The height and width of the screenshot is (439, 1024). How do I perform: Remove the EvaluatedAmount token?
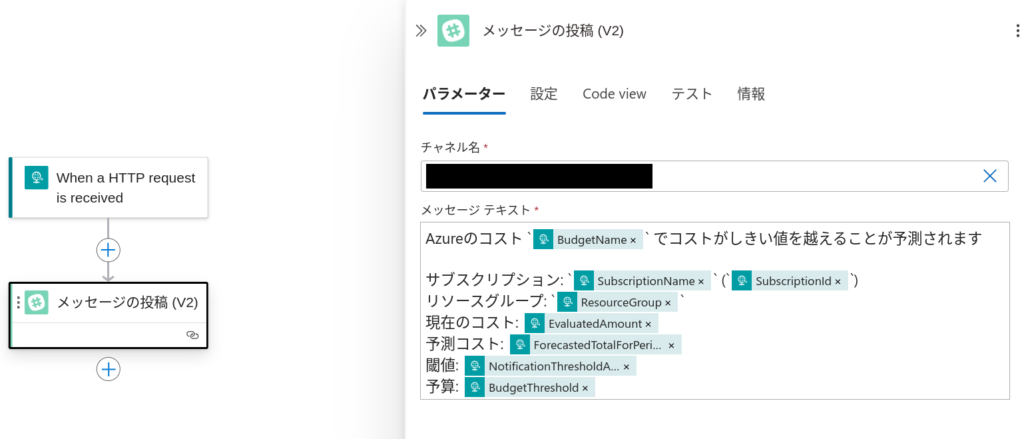(x=648, y=323)
